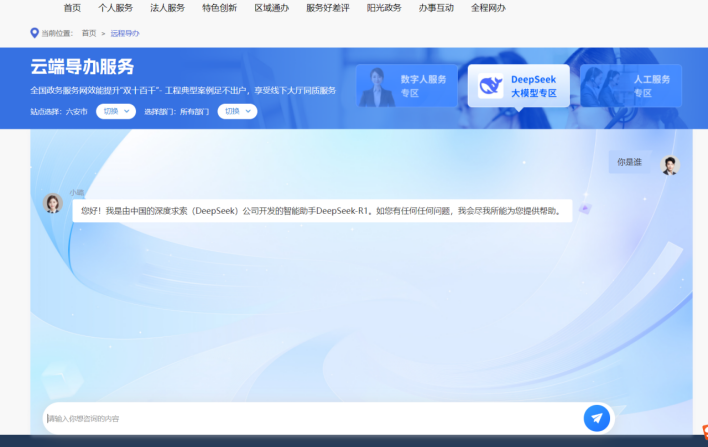
Task: Click the orange icon at bottom right edge
Action: 705,432
